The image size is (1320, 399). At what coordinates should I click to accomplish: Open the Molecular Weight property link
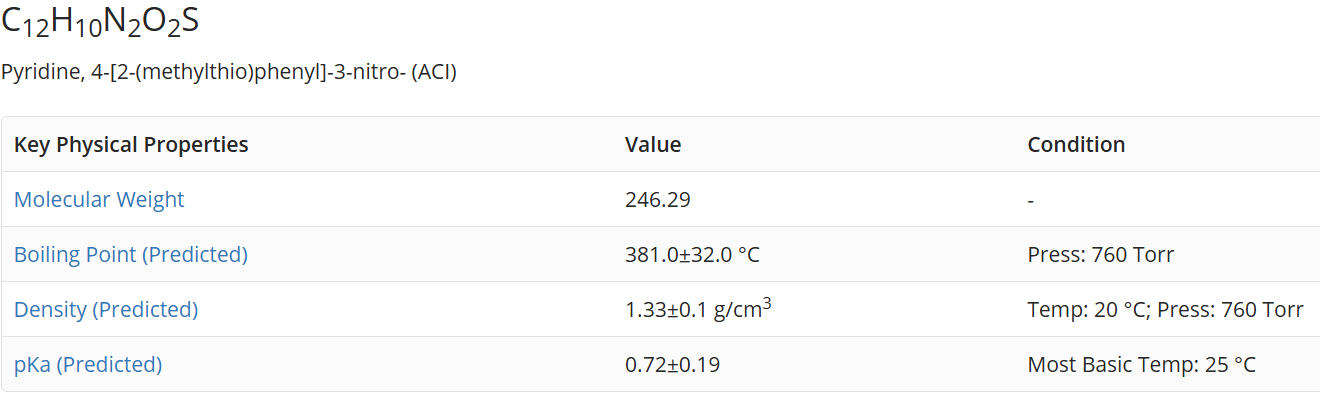point(99,200)
